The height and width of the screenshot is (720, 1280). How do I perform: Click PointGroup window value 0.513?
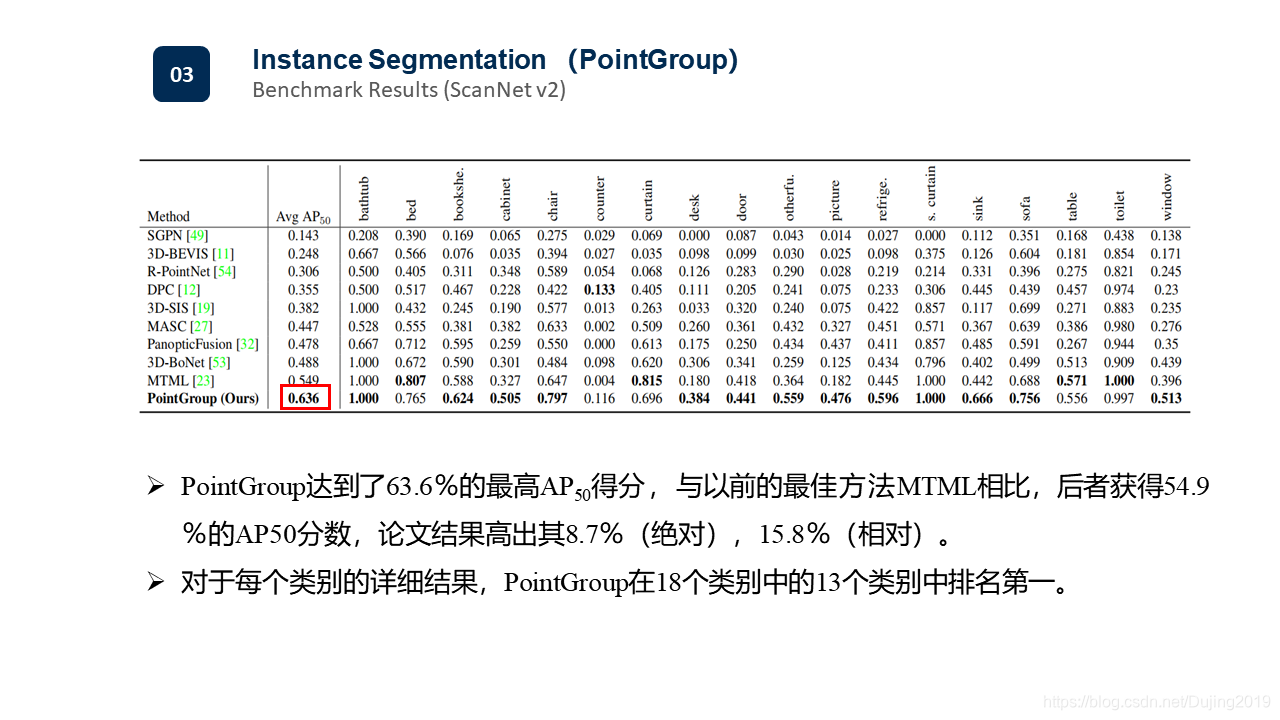click(x=1166, y=399)
